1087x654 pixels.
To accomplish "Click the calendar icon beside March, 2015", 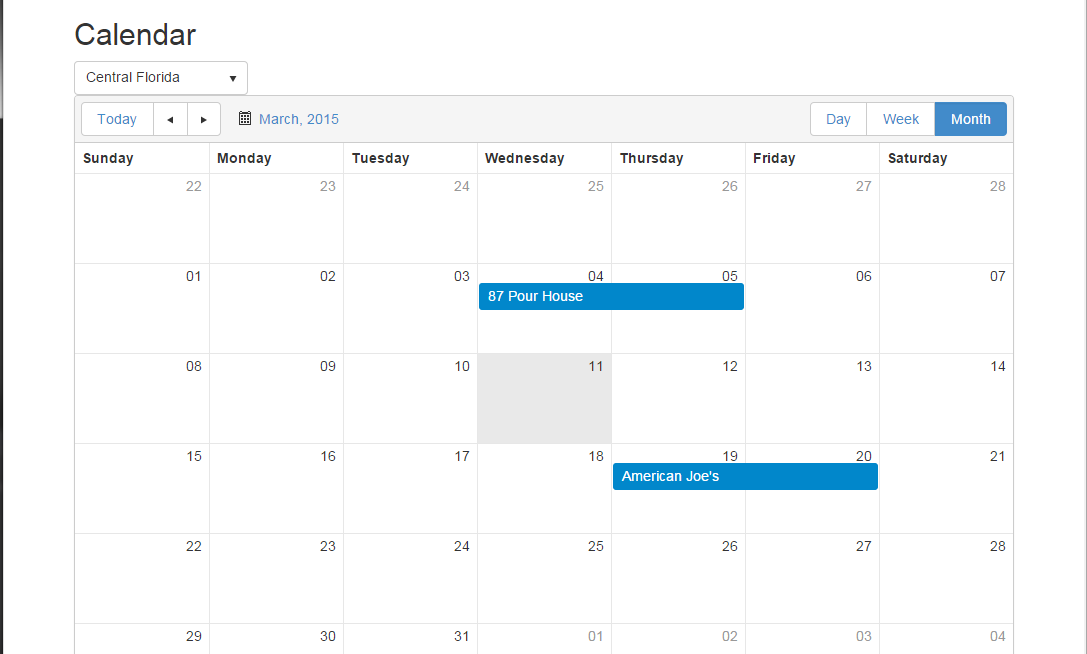I will tap(245, 118).
